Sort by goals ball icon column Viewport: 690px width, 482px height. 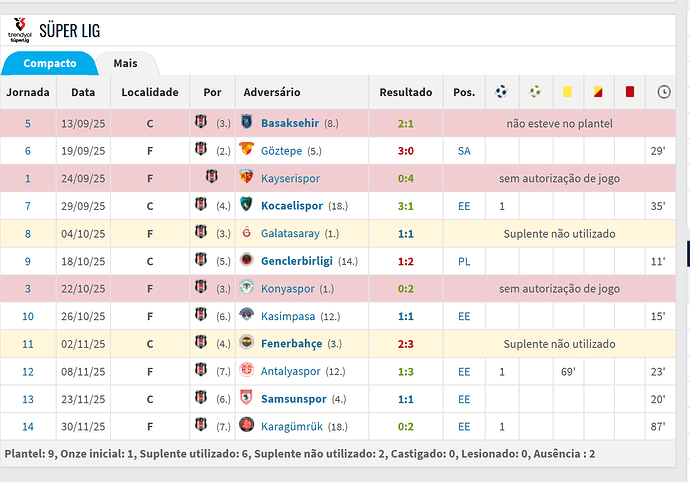coord(501,92)
